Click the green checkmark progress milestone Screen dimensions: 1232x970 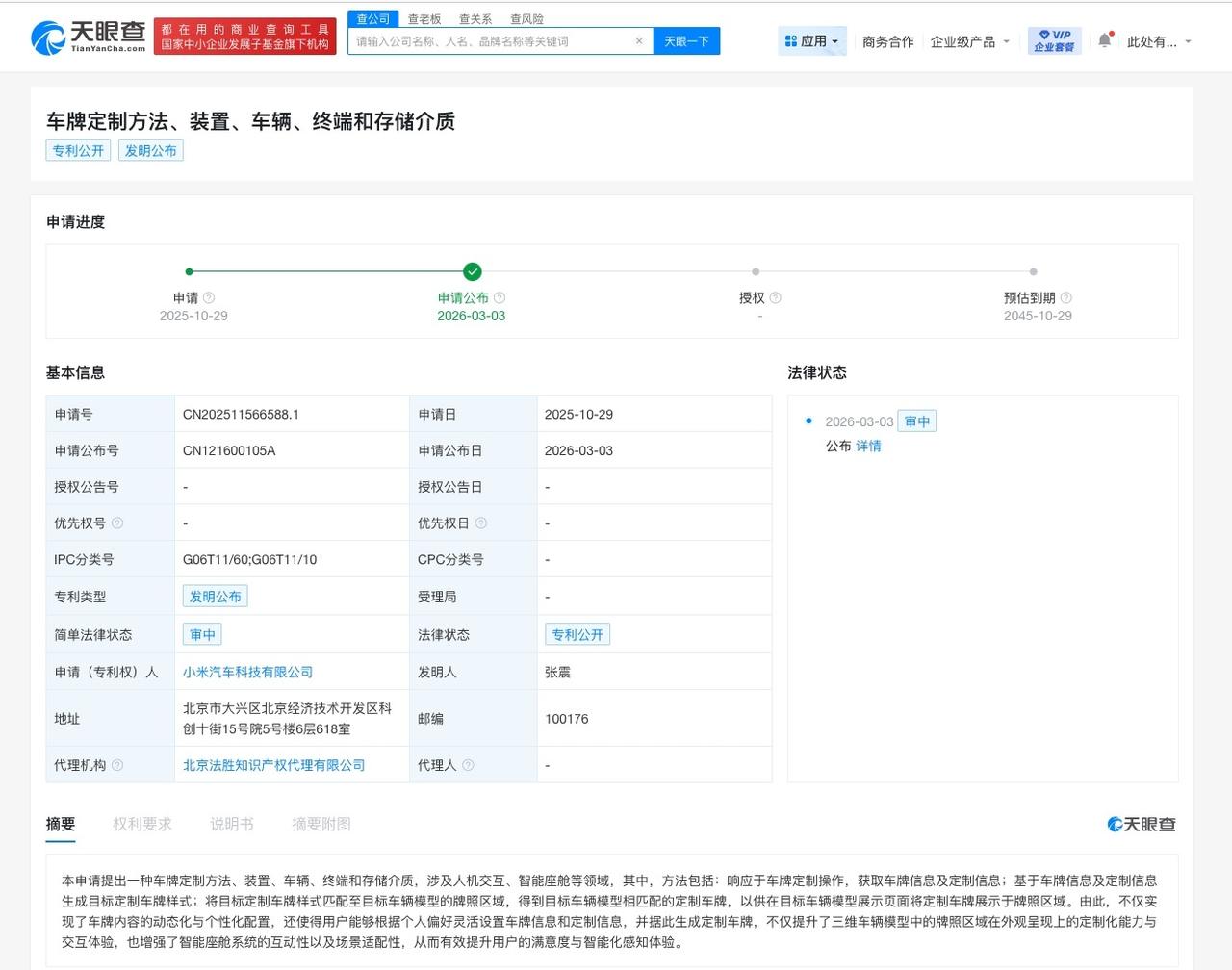coord(472,271)
